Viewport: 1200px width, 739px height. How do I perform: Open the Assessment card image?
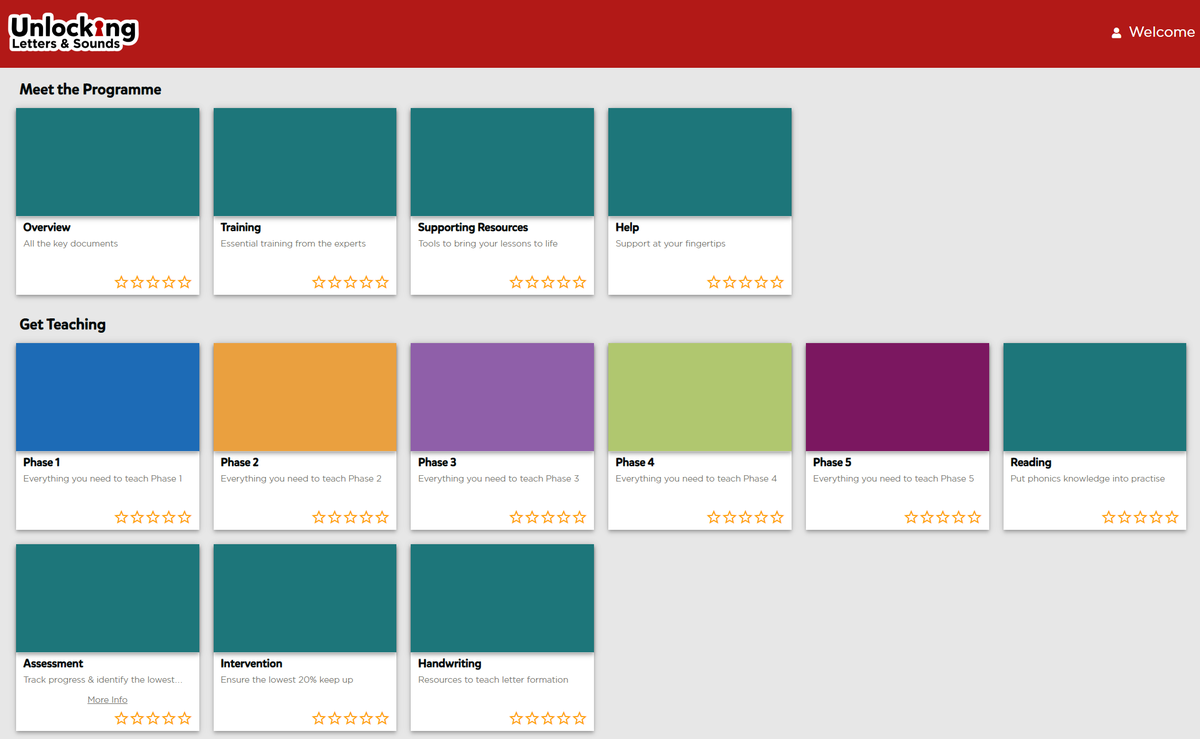[x=108, y=598]
